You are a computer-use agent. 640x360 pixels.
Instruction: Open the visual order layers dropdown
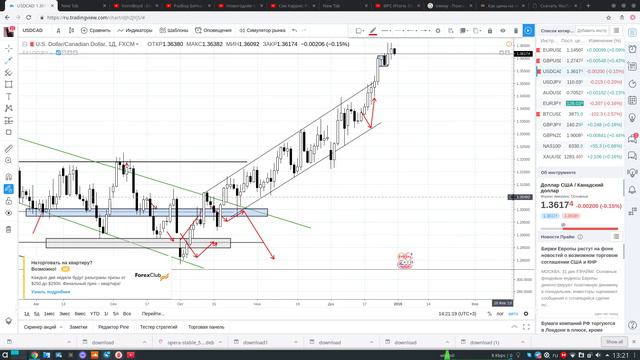(464, 31)
